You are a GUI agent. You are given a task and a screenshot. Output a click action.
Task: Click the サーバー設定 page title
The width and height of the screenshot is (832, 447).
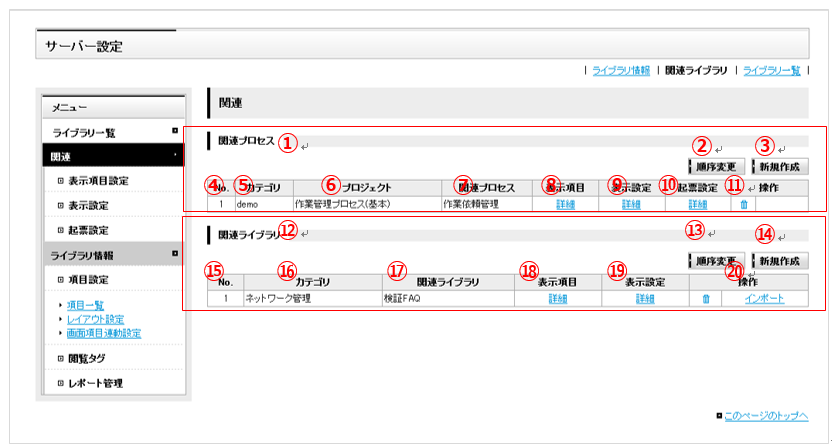(x=84, y=46)
